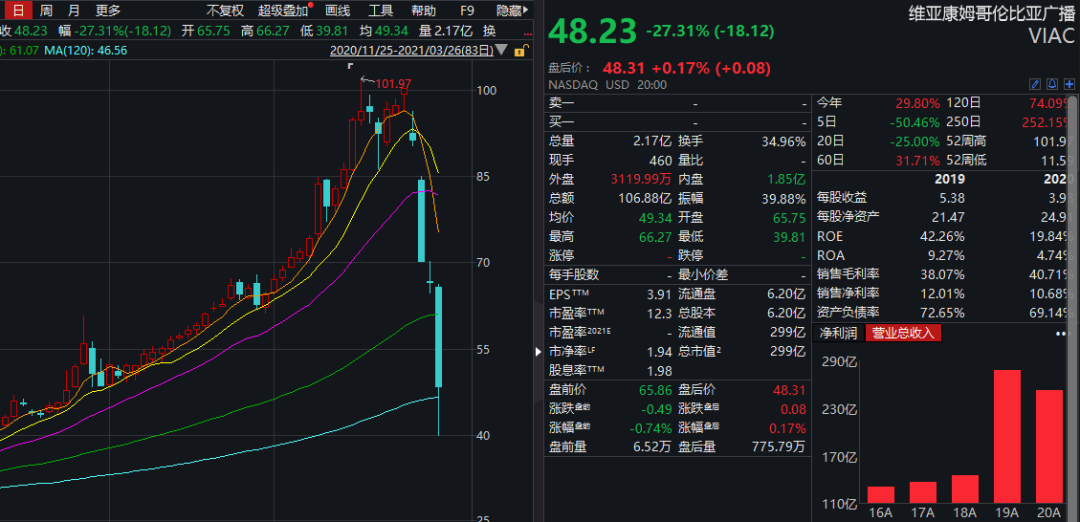This screenshot has width=1080, height=522.
Task: Click the pencil note icon in quote panel
Action: pyautogui.click(x=1034, y=85)
